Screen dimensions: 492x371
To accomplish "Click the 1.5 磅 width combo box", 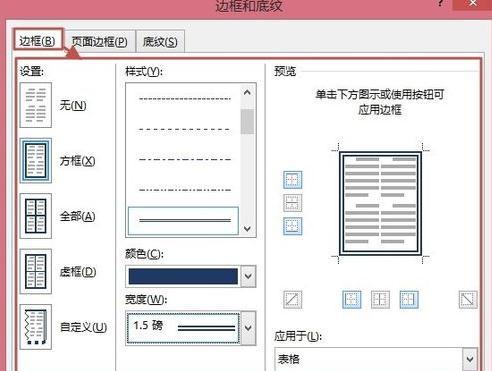I will click(191, 328).
